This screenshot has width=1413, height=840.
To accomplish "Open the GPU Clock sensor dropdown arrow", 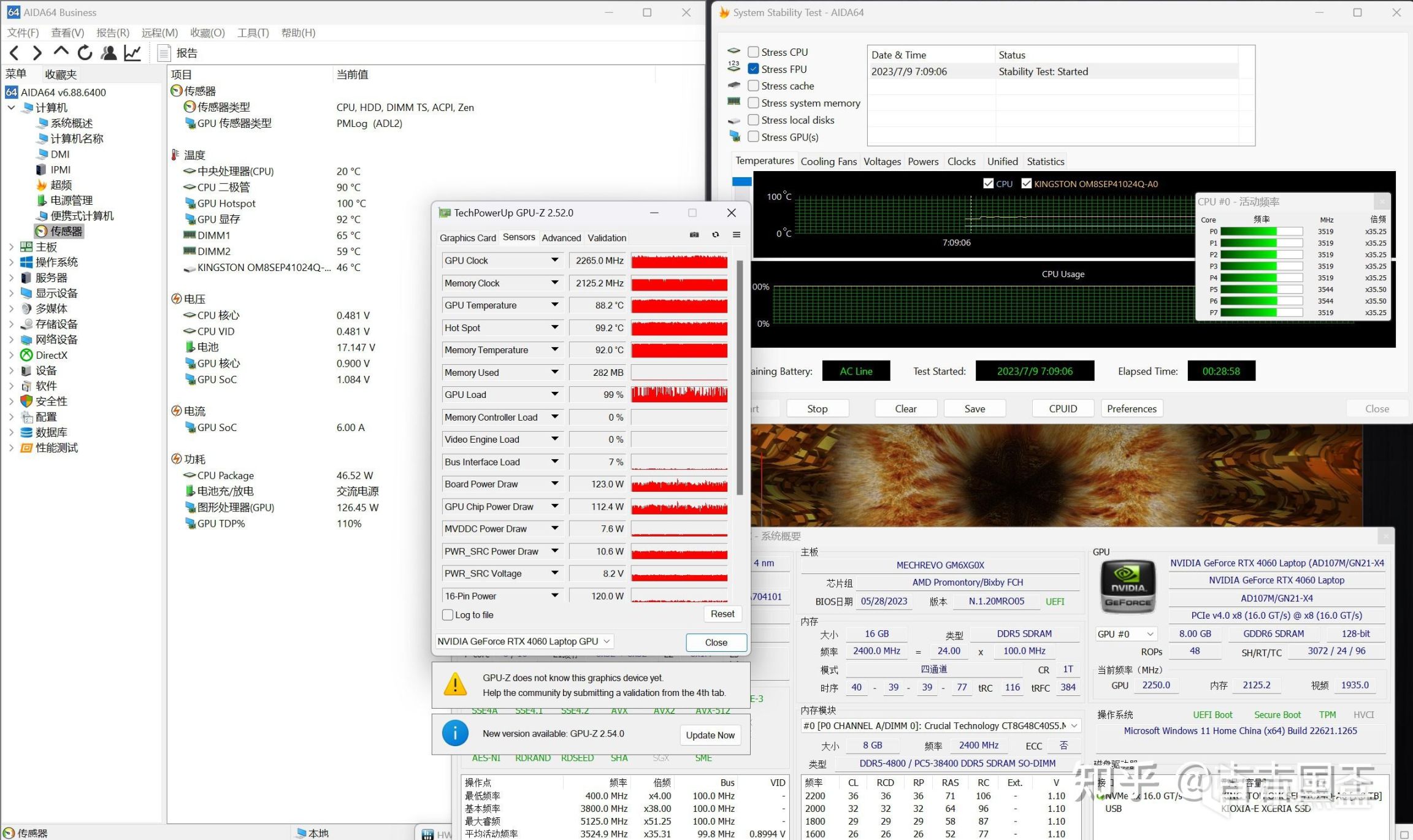I will tap(554, 261).
